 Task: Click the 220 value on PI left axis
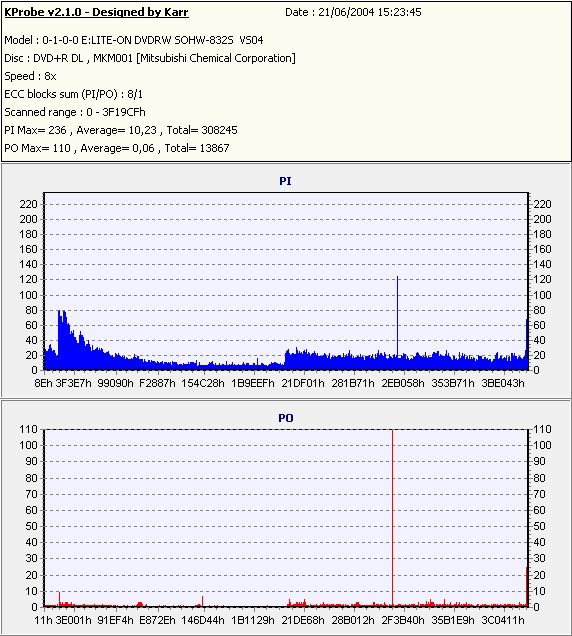coord(28,204)
